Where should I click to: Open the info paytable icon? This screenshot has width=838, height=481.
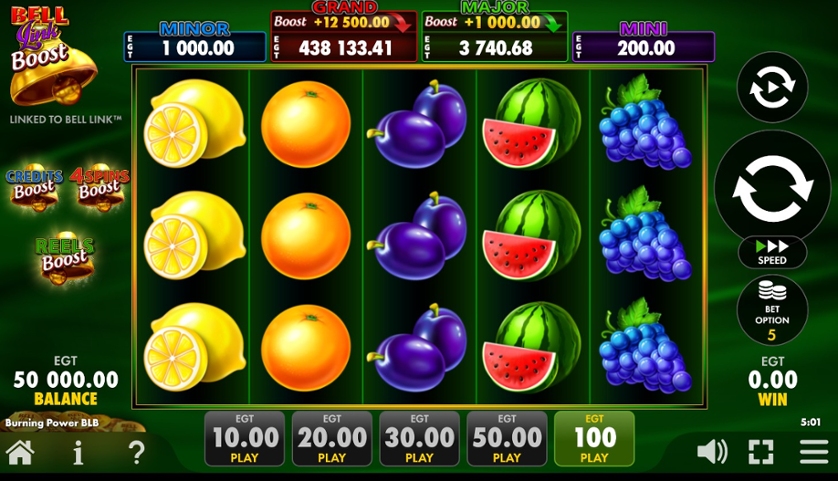[x=78, y=453]
